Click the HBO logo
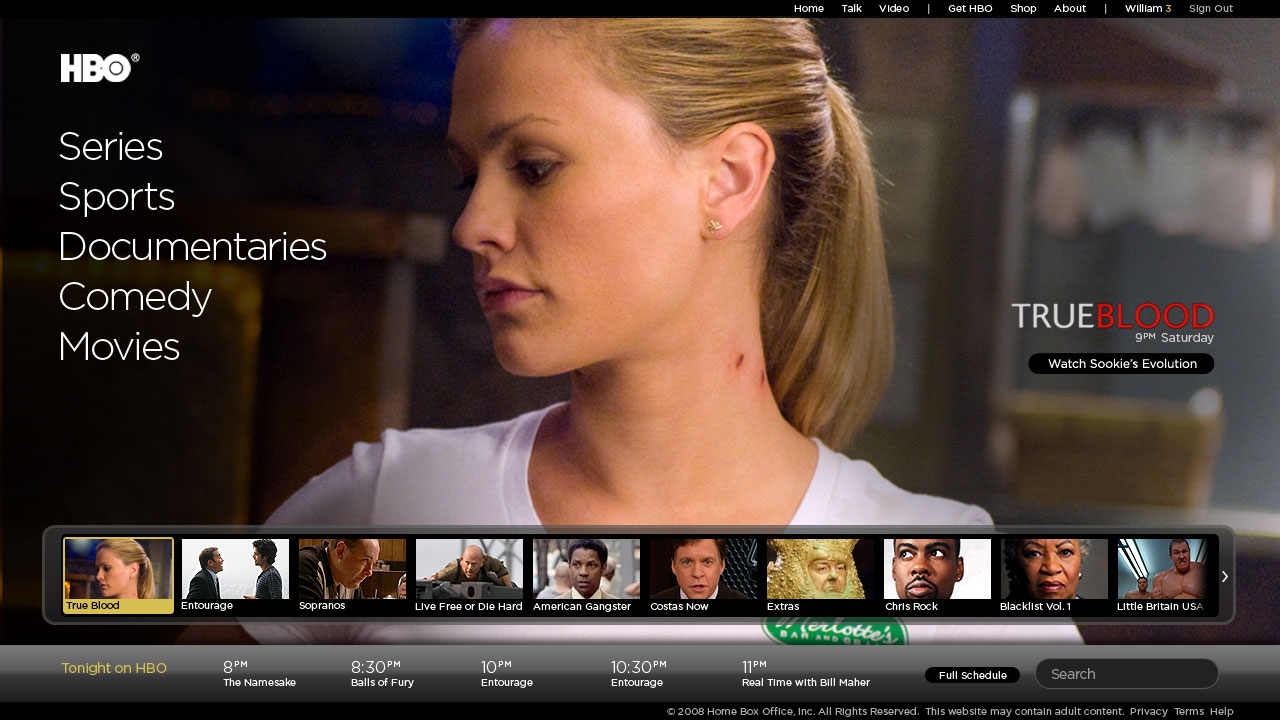The image size is (1280, 720). 99,68
